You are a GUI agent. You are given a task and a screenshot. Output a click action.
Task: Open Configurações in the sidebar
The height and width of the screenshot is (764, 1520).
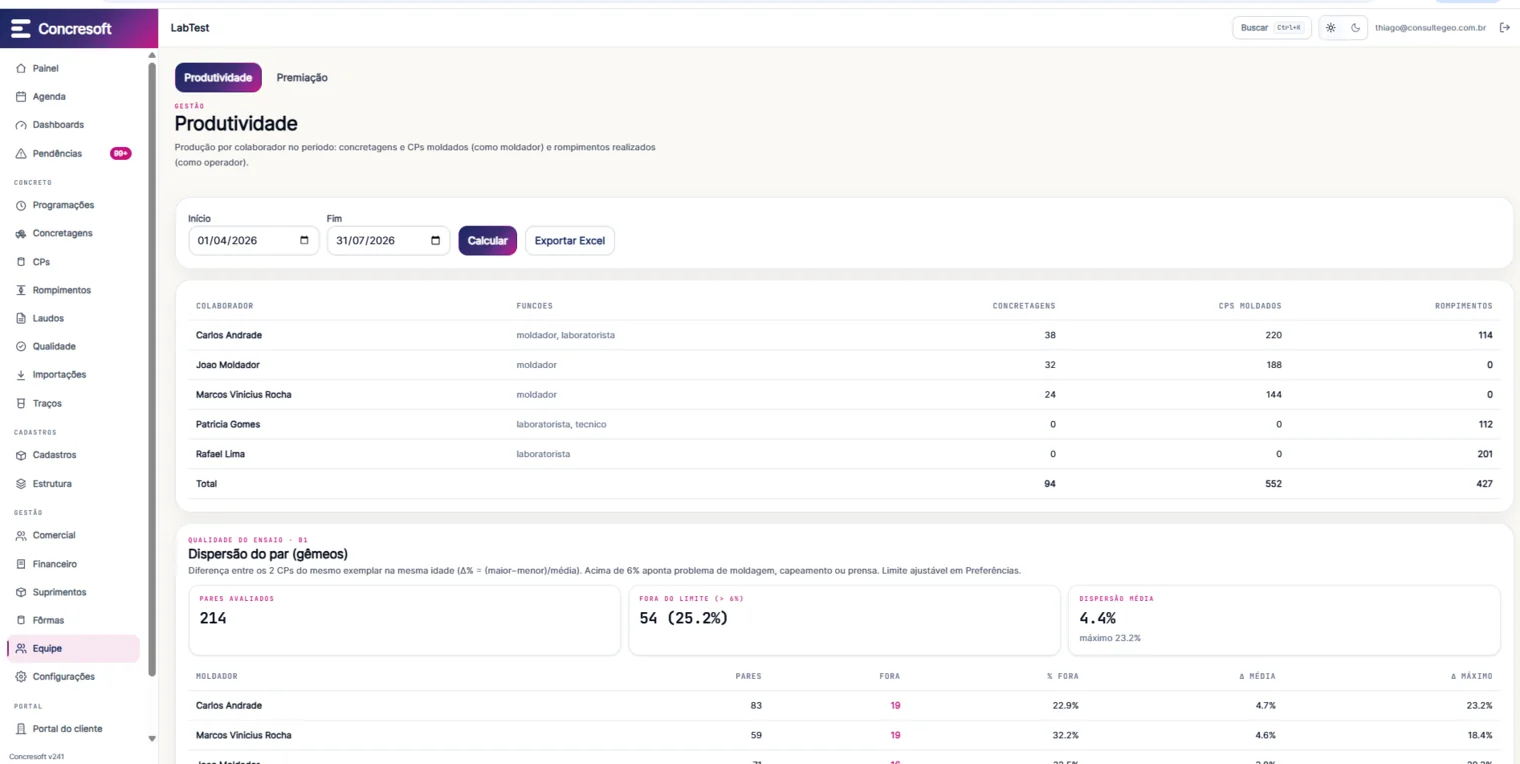coord(63,677)
